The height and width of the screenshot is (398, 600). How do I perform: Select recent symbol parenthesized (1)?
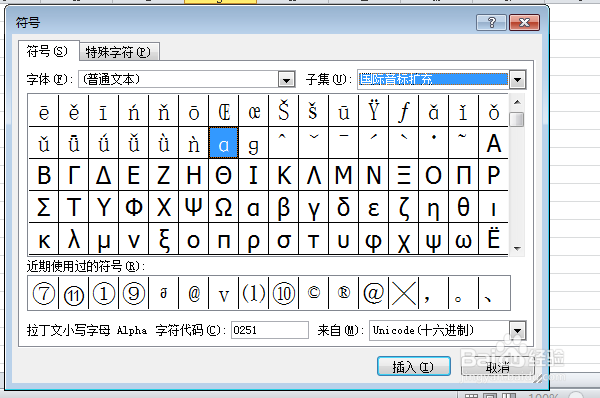(x=253, y=293)
